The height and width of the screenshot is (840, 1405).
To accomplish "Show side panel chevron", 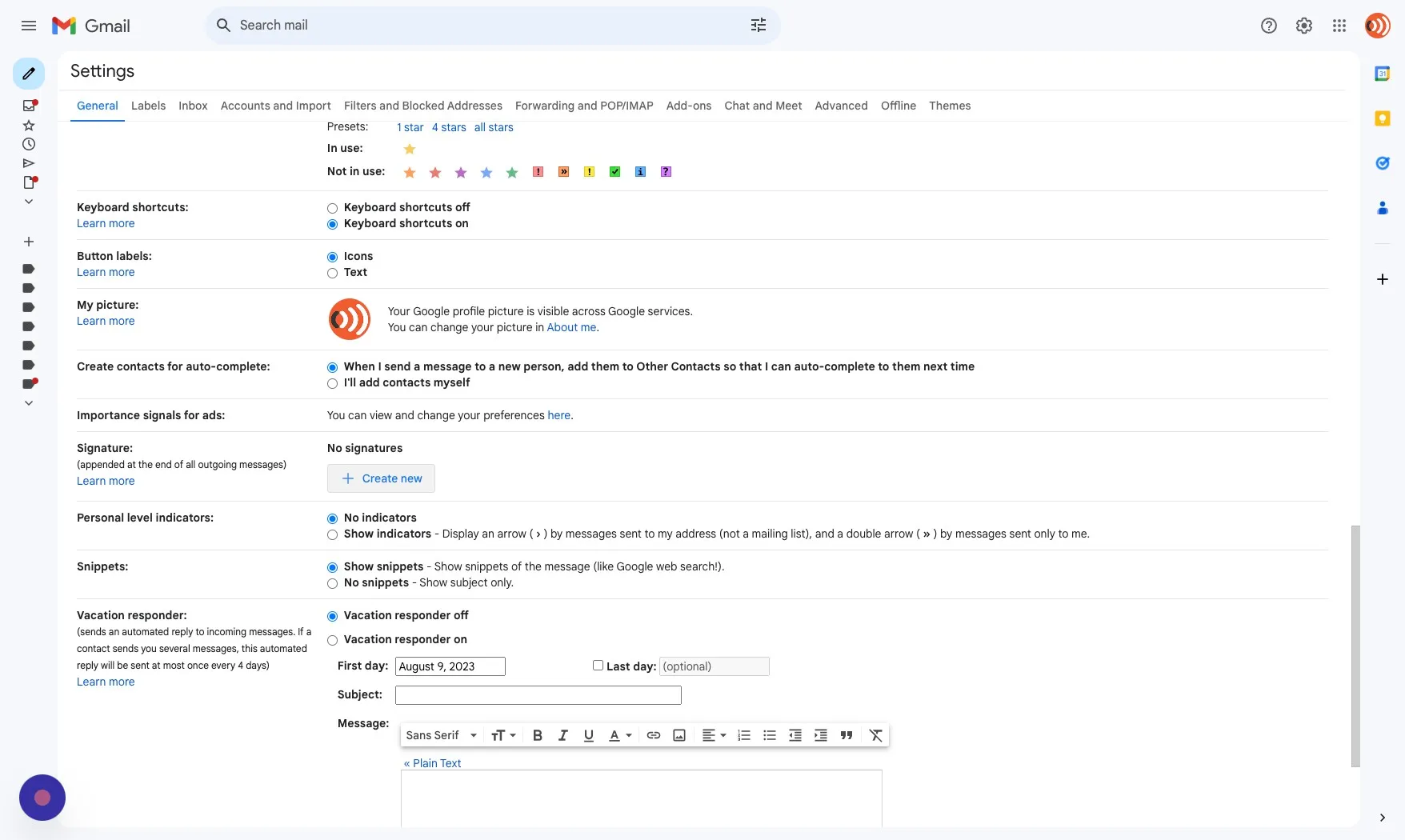I will coord(1383,818).
